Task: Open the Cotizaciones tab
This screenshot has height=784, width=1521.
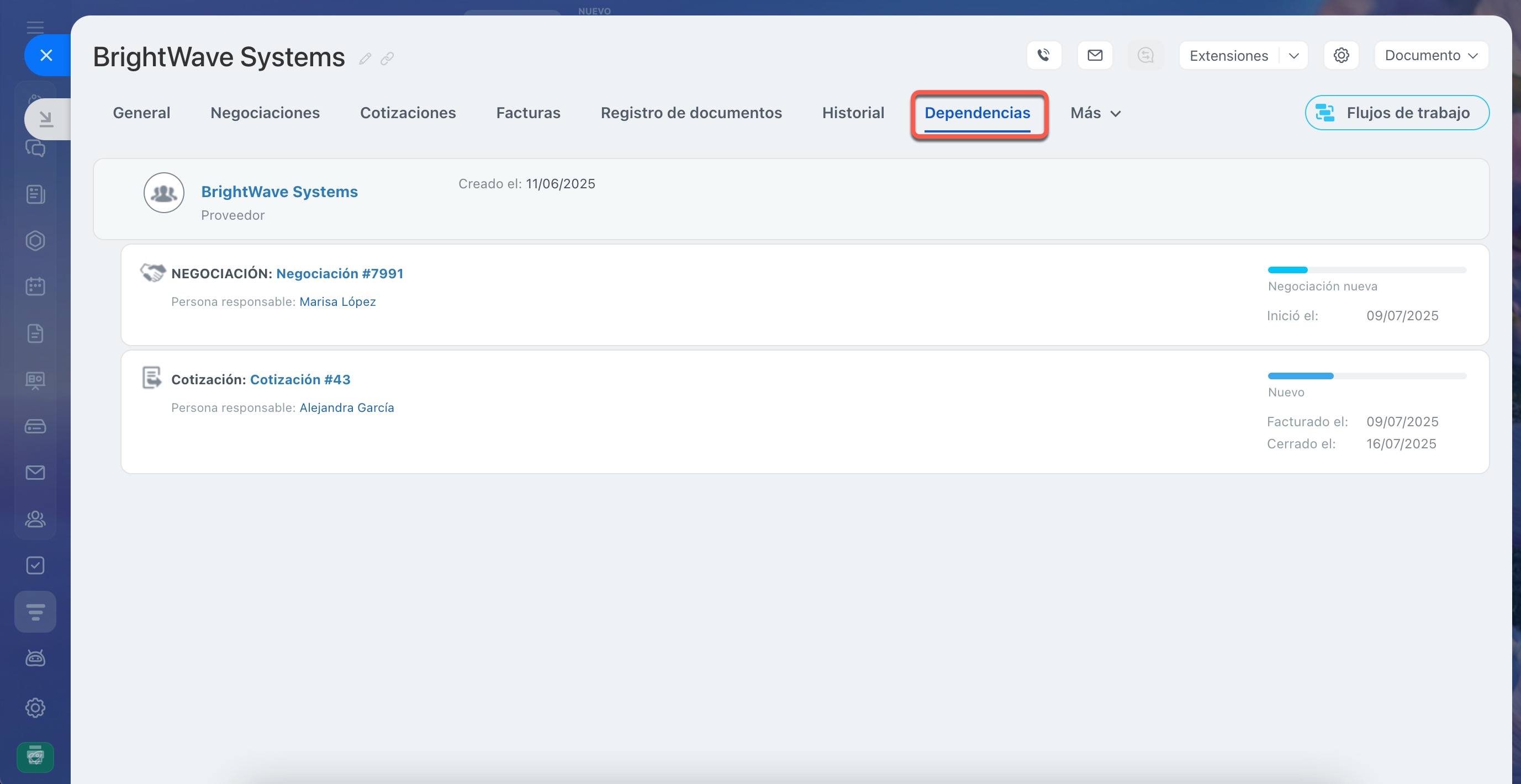Action: point(408,113)
